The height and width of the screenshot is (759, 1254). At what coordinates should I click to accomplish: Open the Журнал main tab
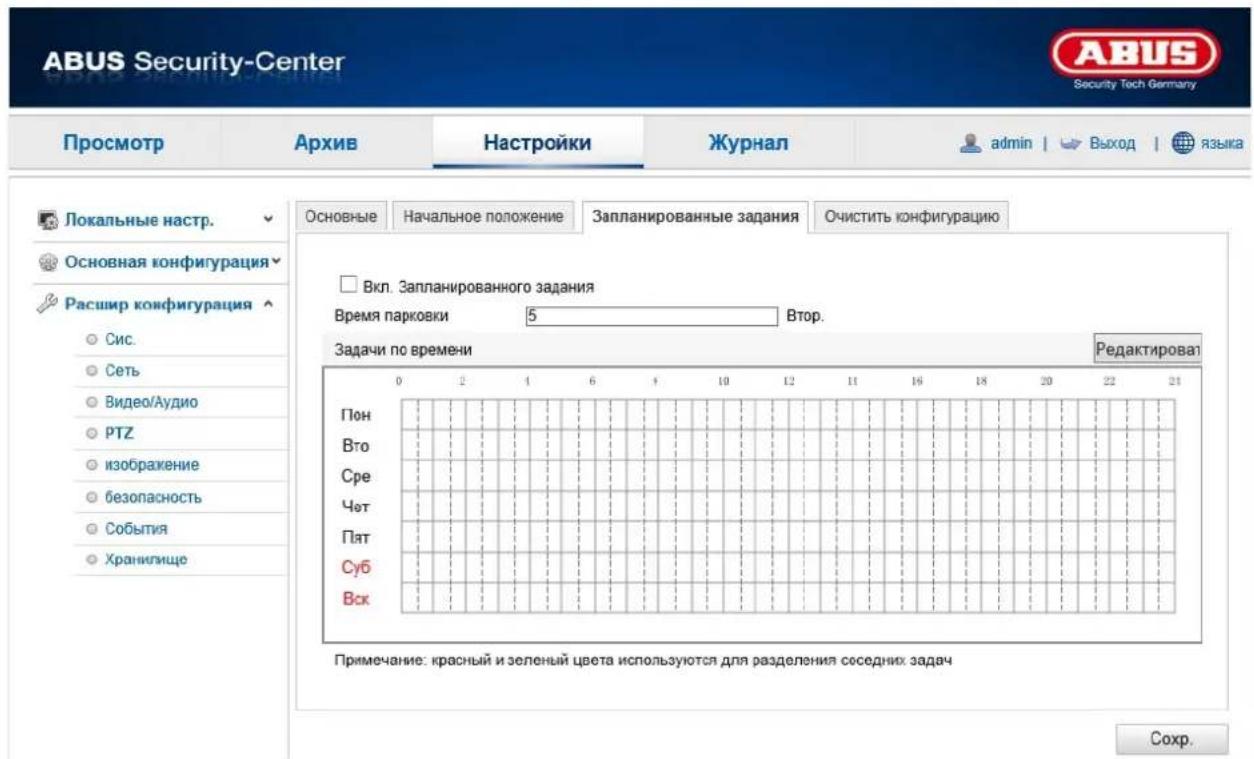tap(748, 143)
